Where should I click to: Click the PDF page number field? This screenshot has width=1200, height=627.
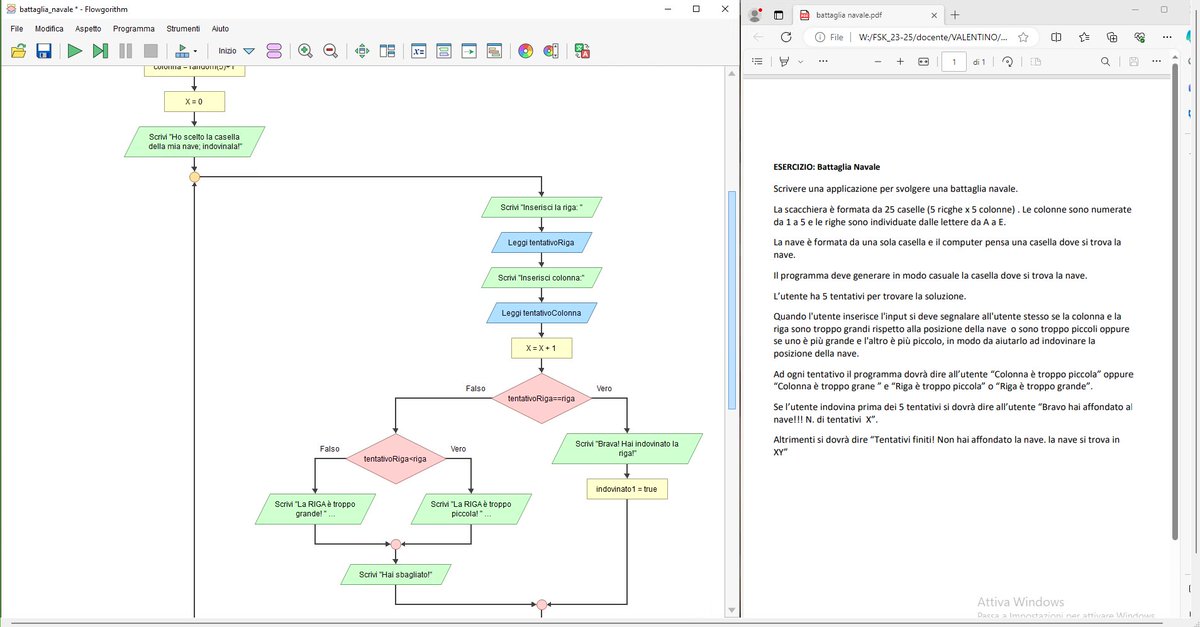point(953,61)
